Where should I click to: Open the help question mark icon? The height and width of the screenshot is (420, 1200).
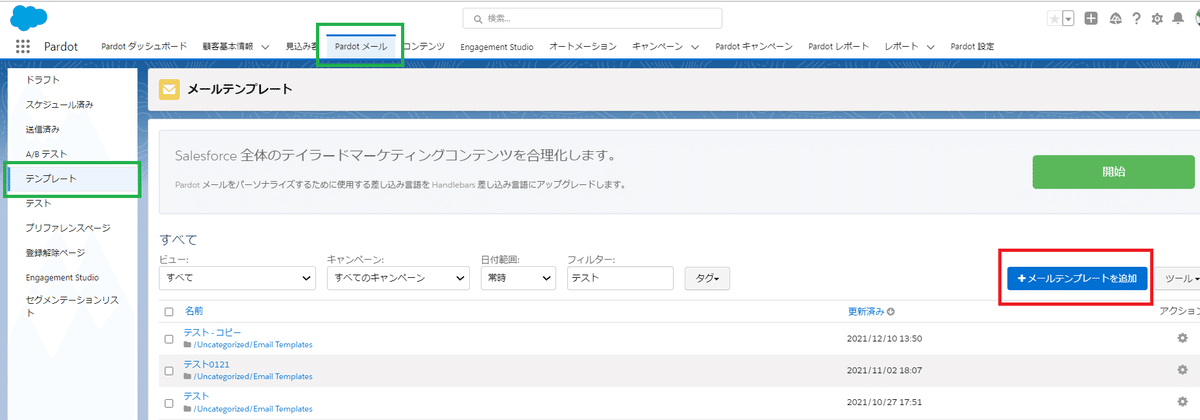[1136, 19]
